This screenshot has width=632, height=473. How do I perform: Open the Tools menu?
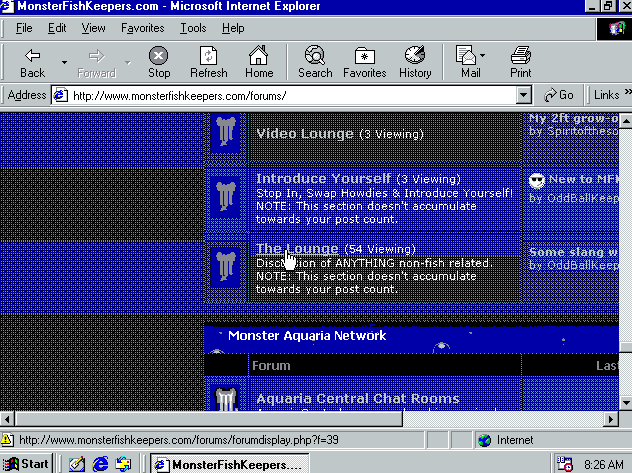pyautogui.click(x=193, y=28)
